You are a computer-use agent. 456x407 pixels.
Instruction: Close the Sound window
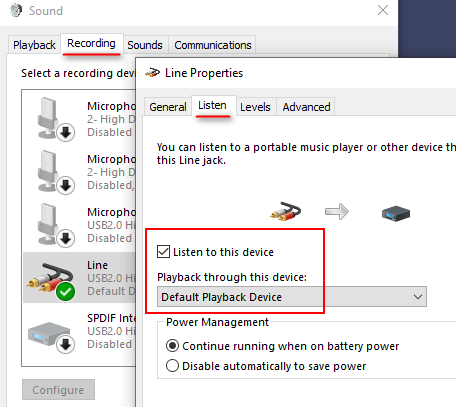pos(383,10)
